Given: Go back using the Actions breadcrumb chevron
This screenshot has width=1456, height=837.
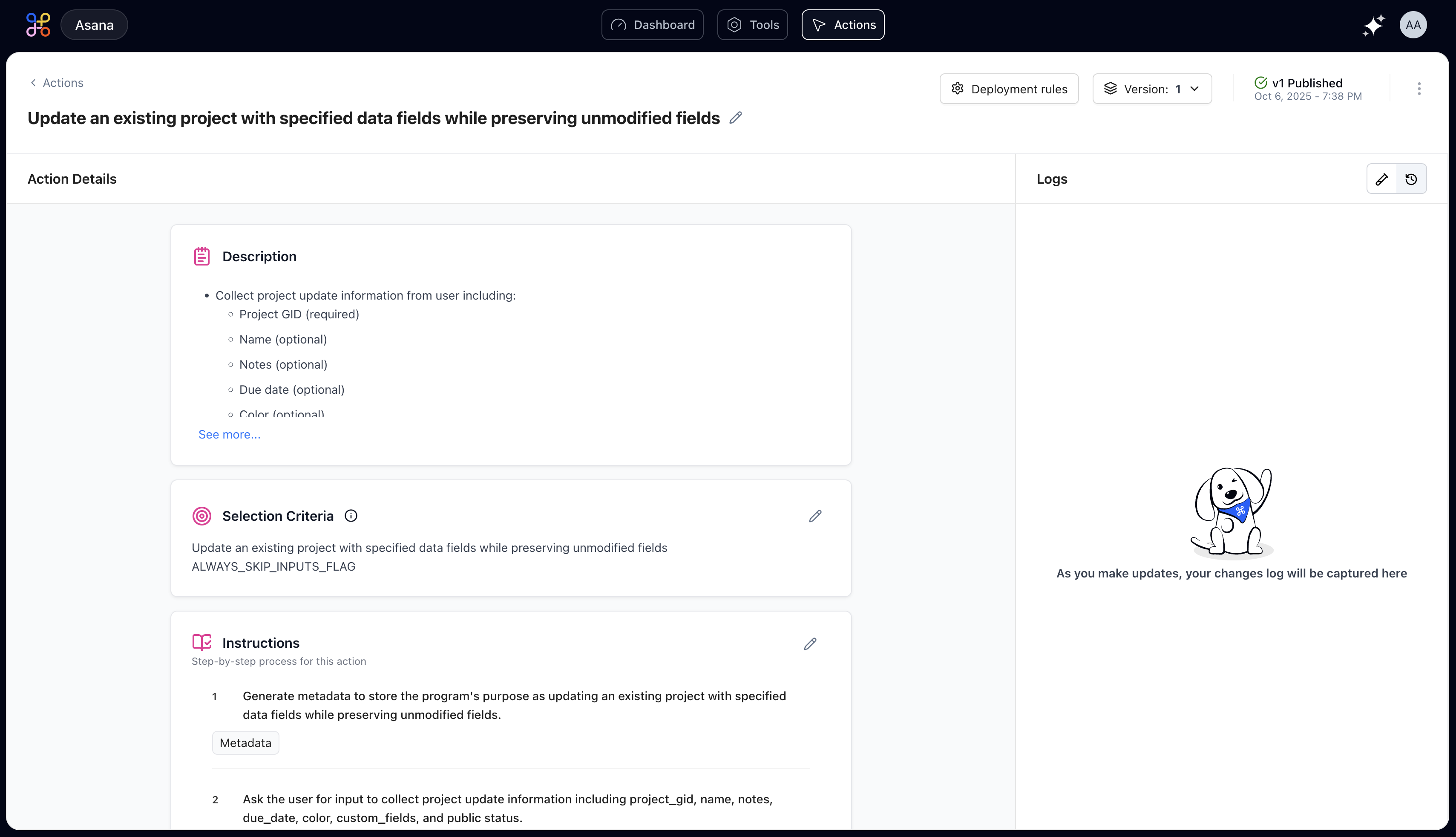Looking at the screenshot, I should 33,83.
